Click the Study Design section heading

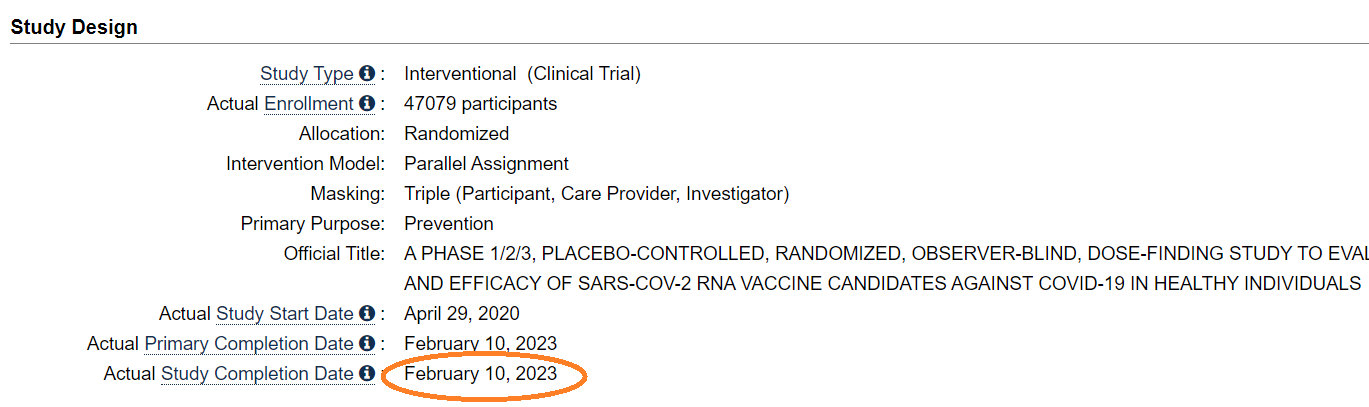click(x=74, y=27)
